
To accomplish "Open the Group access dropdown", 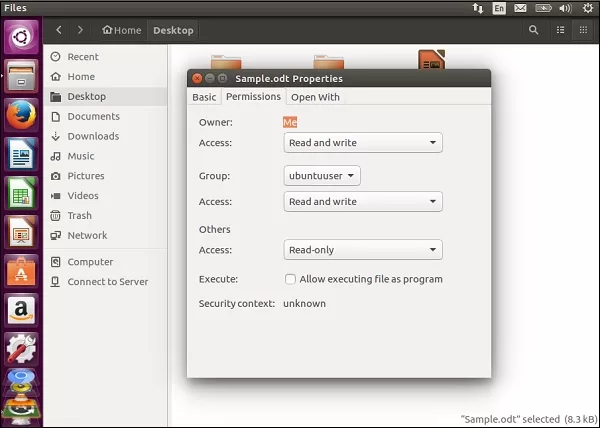I will tap(362, 202).
